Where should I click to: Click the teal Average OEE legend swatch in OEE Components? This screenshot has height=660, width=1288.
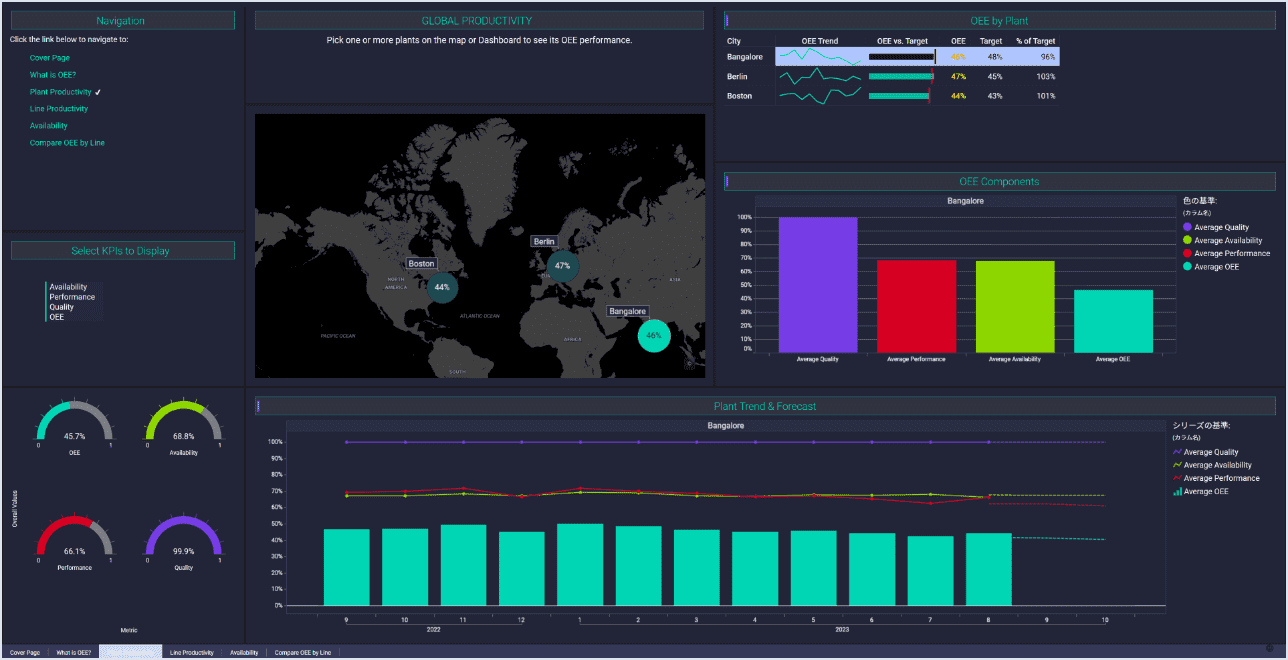1187,266
